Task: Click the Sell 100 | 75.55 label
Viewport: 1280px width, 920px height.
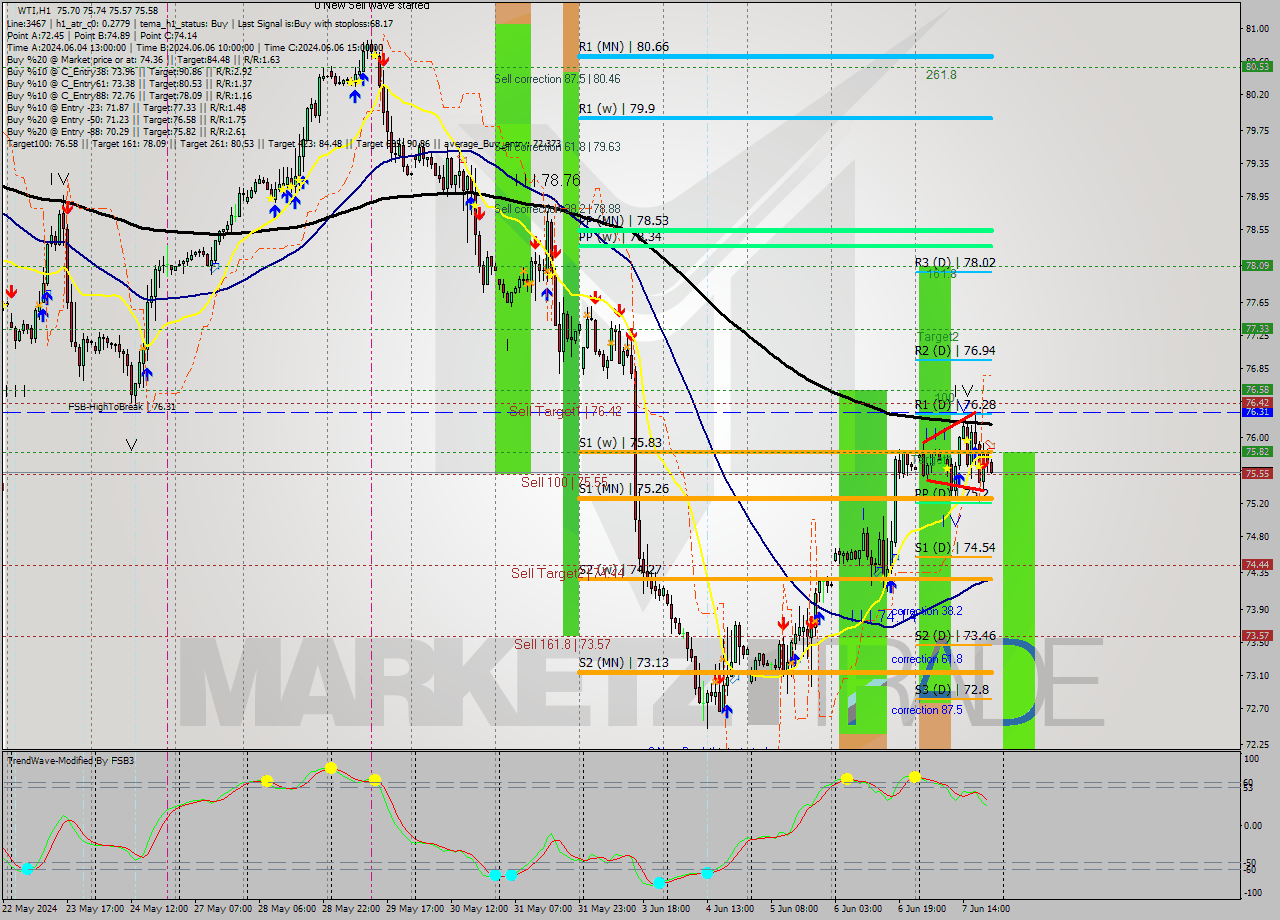Action: (x=564, y=482)
